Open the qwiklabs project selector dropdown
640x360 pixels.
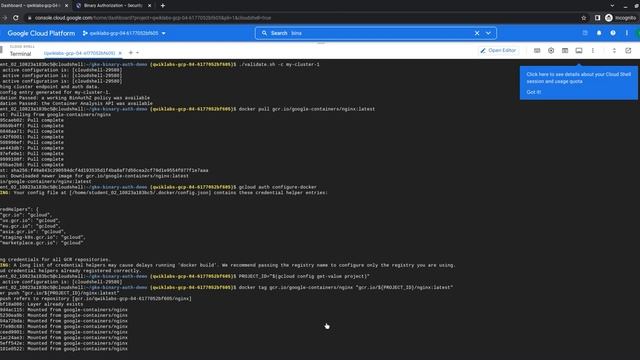(124, 33)
